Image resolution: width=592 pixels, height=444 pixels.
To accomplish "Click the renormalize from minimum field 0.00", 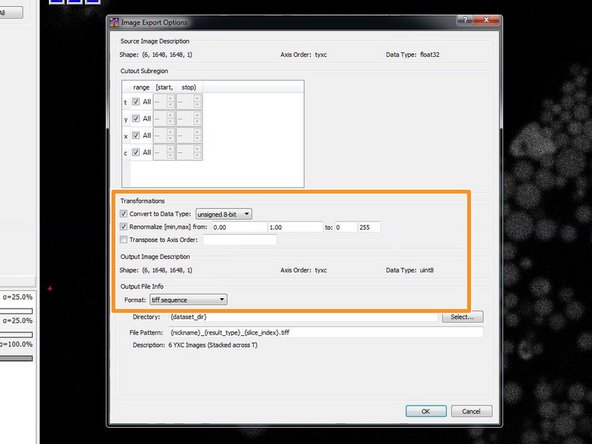I will (x=239, y=227).
